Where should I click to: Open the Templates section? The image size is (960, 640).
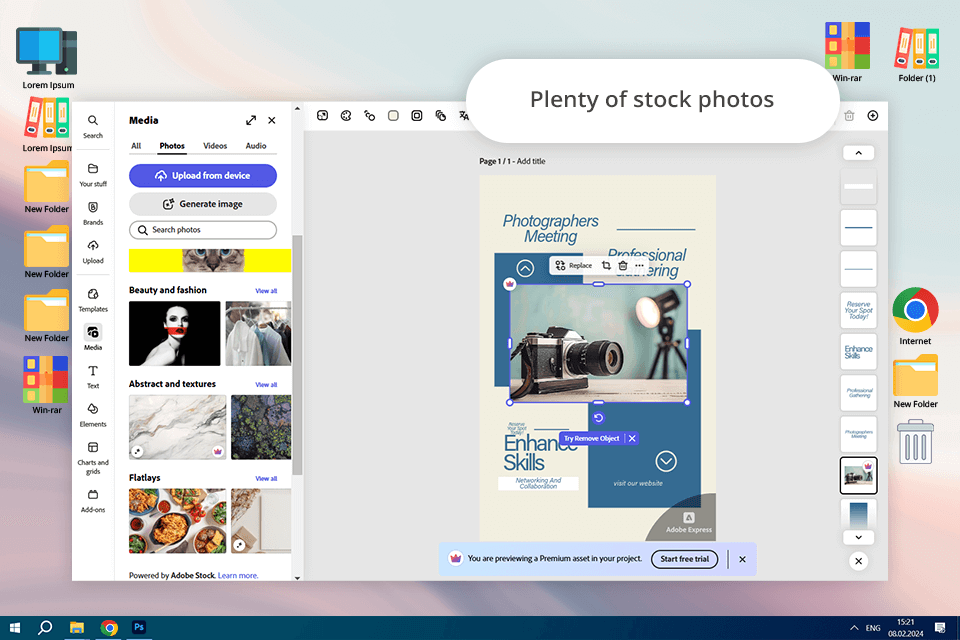click(x=92, y=300)
